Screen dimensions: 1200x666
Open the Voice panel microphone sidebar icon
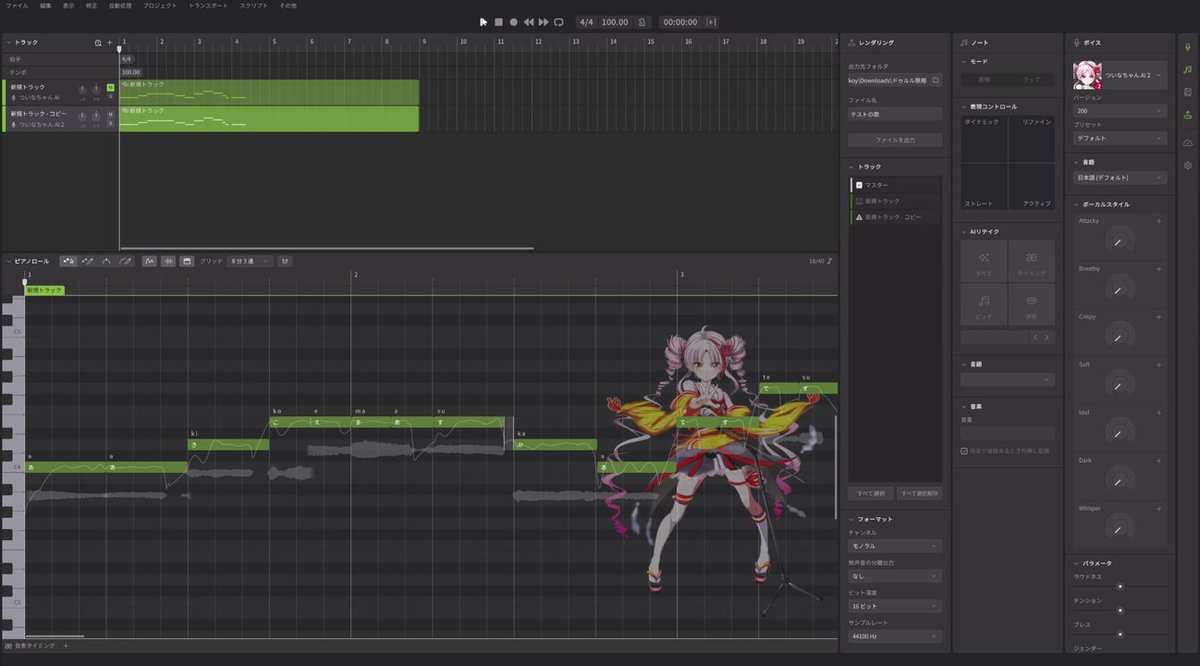1187,46
